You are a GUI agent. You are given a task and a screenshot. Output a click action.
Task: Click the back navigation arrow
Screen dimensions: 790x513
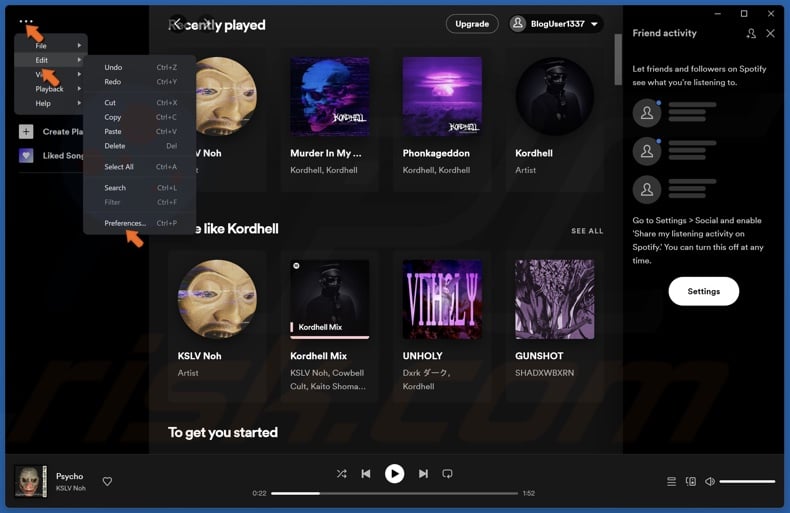coord(177,22)
